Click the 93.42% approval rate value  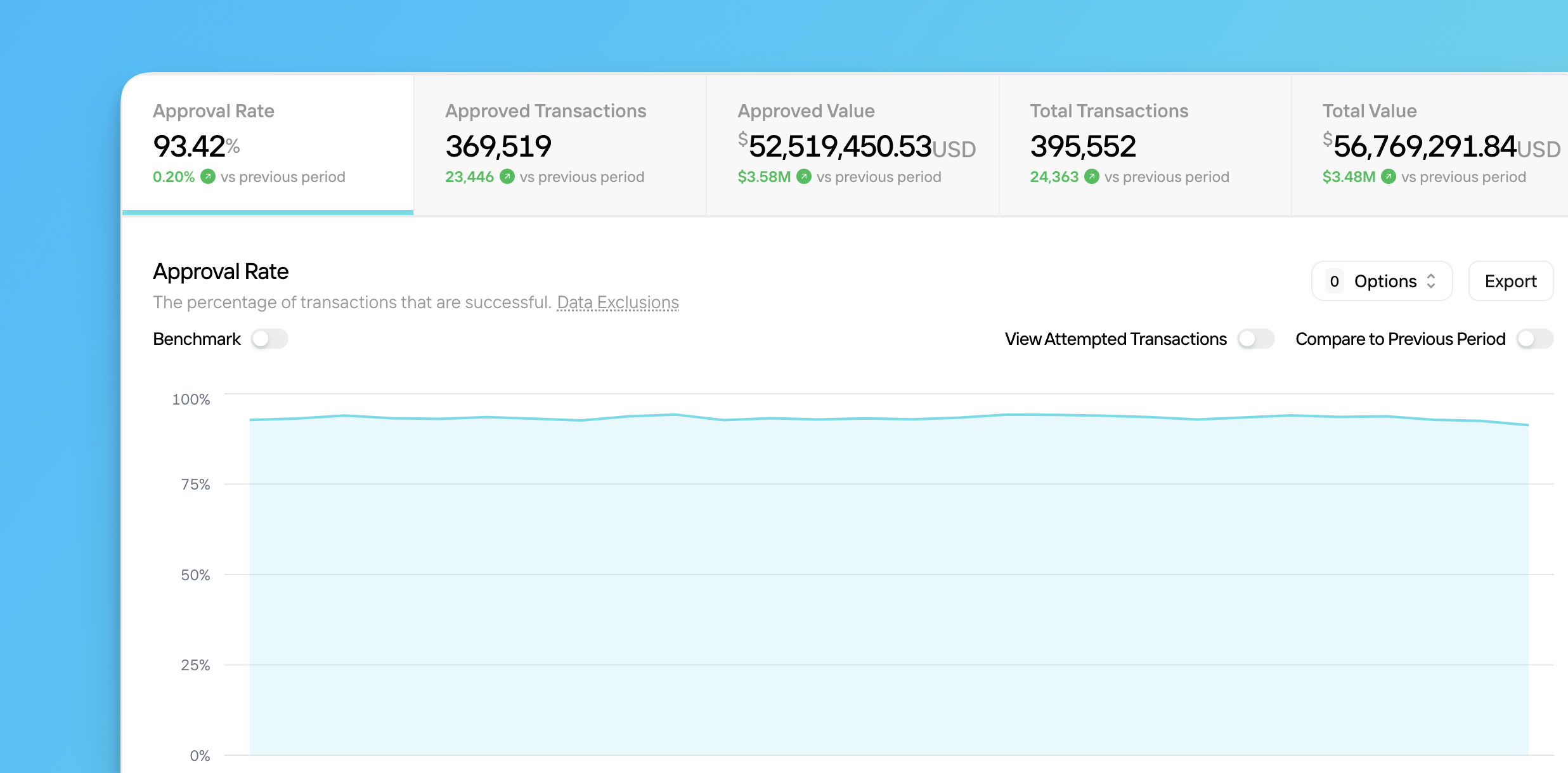(x=197, y=146)
